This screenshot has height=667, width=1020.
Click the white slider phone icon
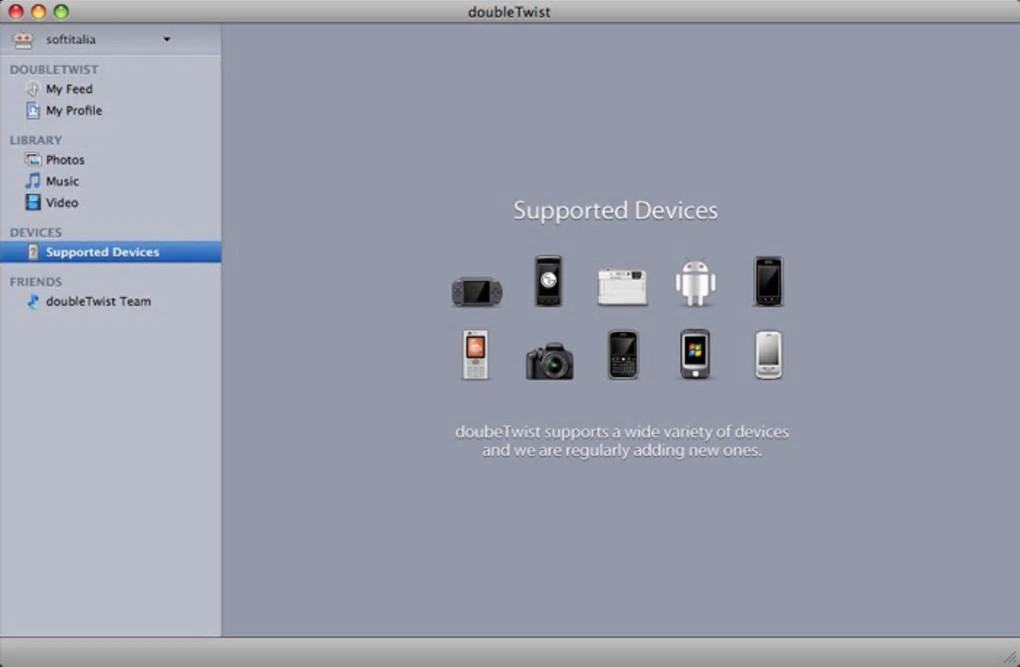[x=768, y=355]
